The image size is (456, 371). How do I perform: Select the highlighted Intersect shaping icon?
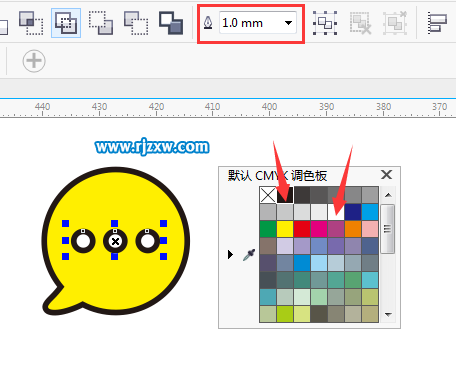tap(66, 23)
